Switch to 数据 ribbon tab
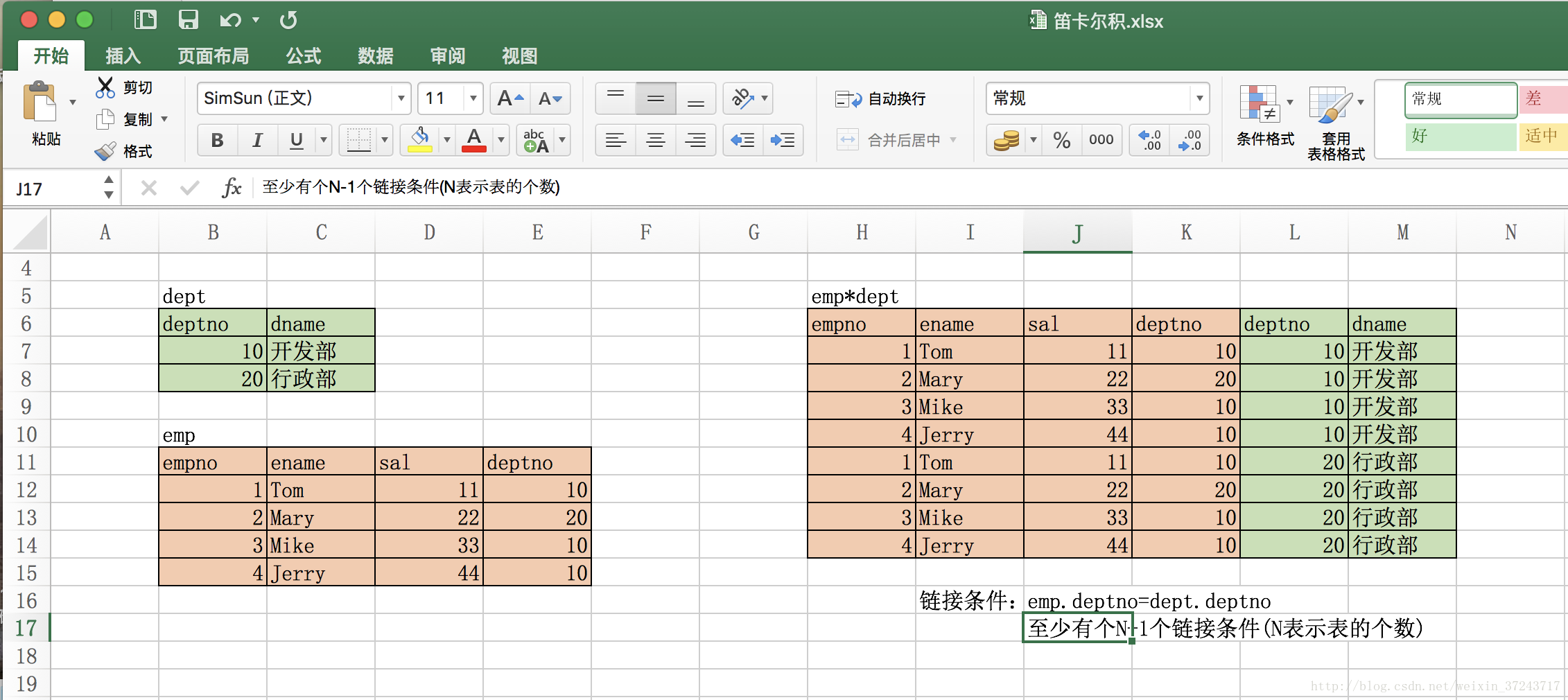The width and height of the screenshot is (1568, 700). tap(376, 55)
